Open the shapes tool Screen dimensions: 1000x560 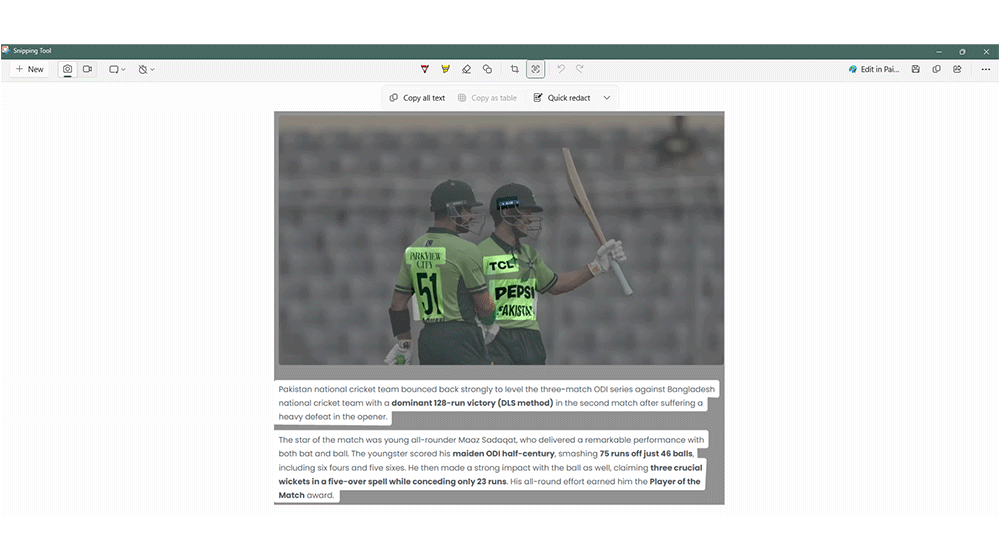coord(487,69)
